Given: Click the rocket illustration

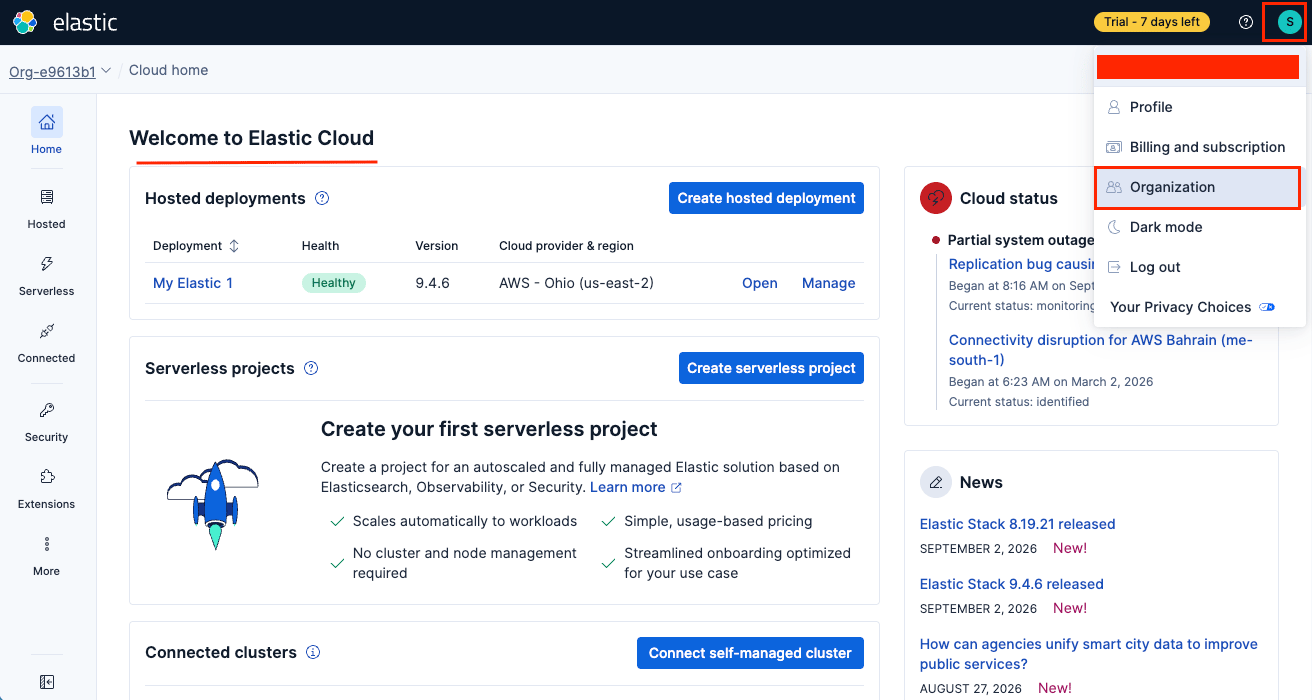Looking at the screenshot, I should (x=212, y=504).
